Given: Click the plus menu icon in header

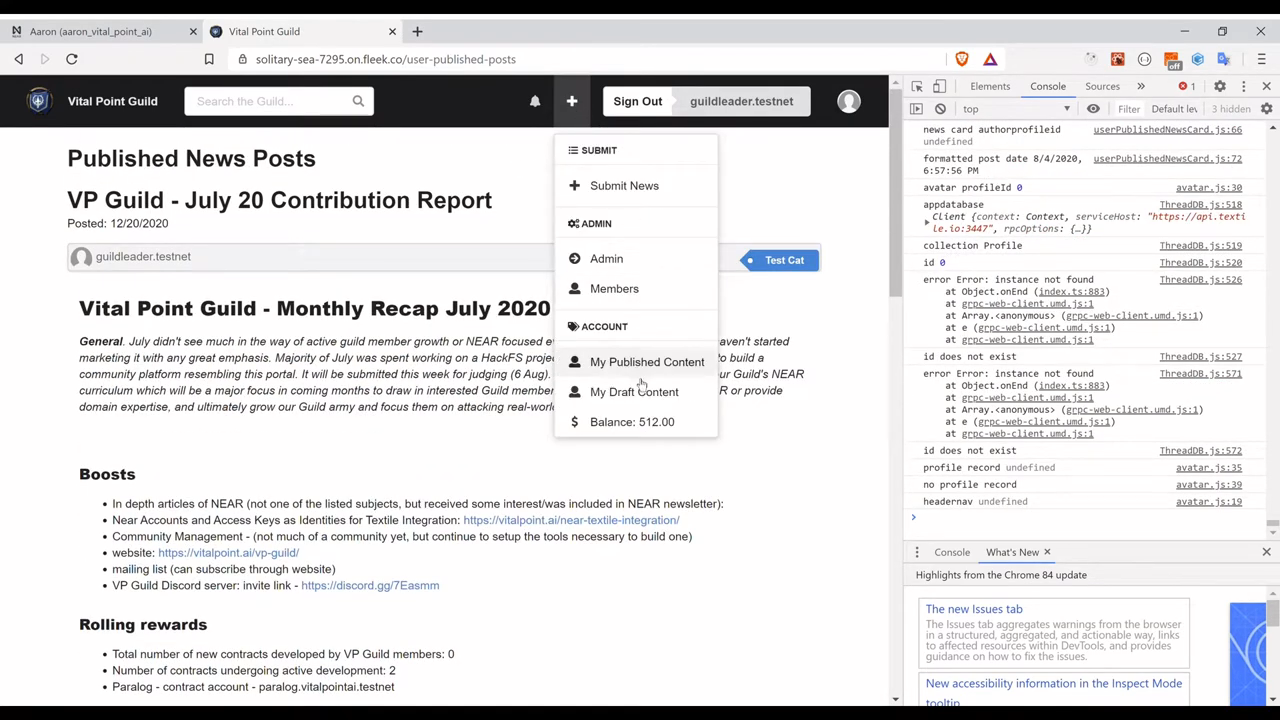Looking at the screenshot, I should point(572,101).
